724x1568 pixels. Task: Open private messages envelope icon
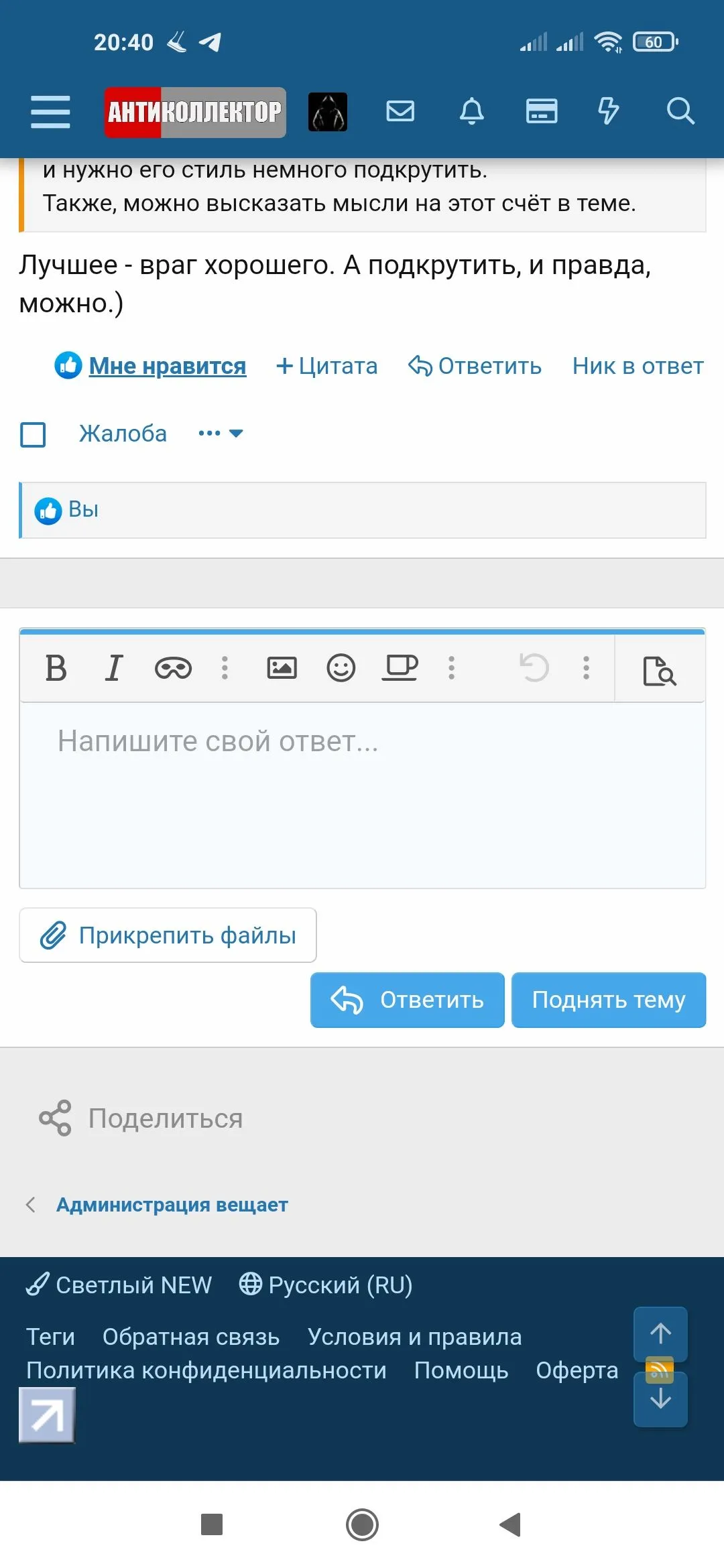coord(400,111)
